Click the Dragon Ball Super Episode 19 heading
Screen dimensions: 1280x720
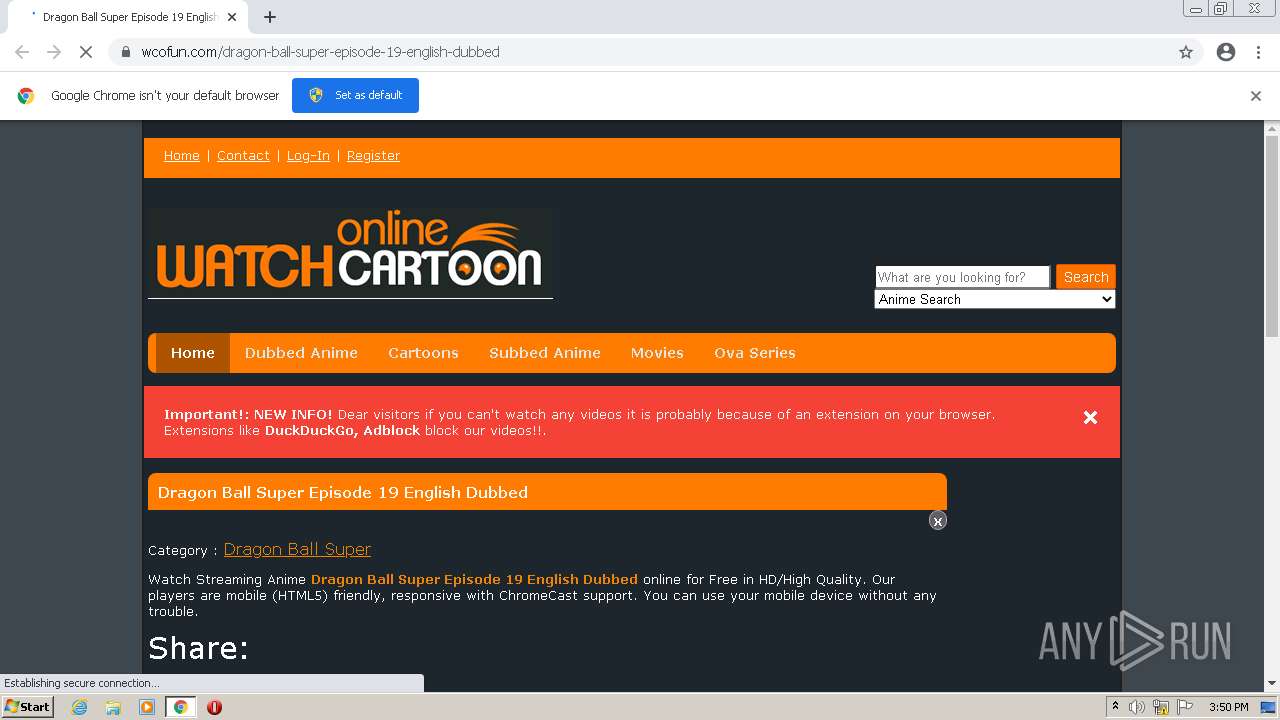click(343, 492)
